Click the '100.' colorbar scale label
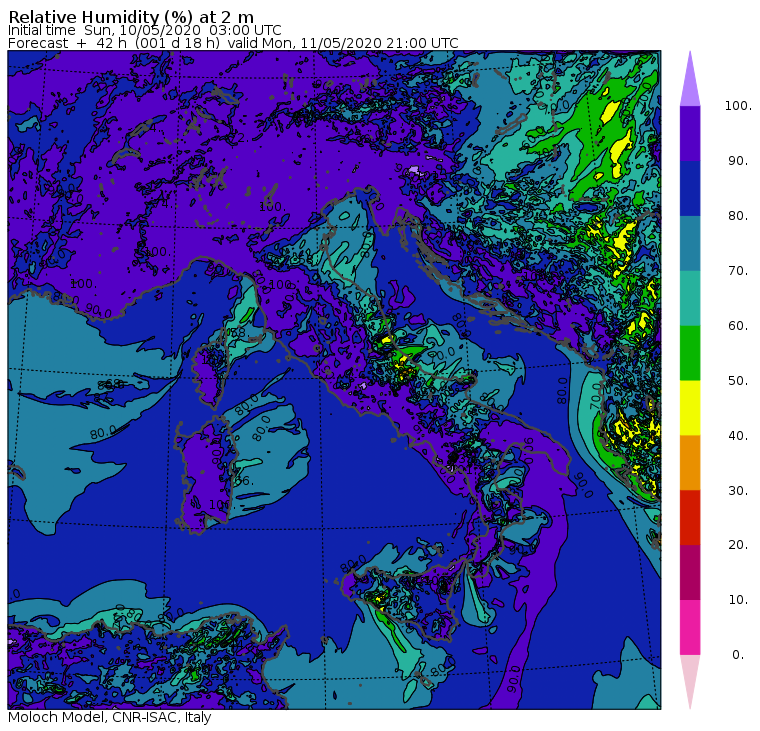 (738, 106)
